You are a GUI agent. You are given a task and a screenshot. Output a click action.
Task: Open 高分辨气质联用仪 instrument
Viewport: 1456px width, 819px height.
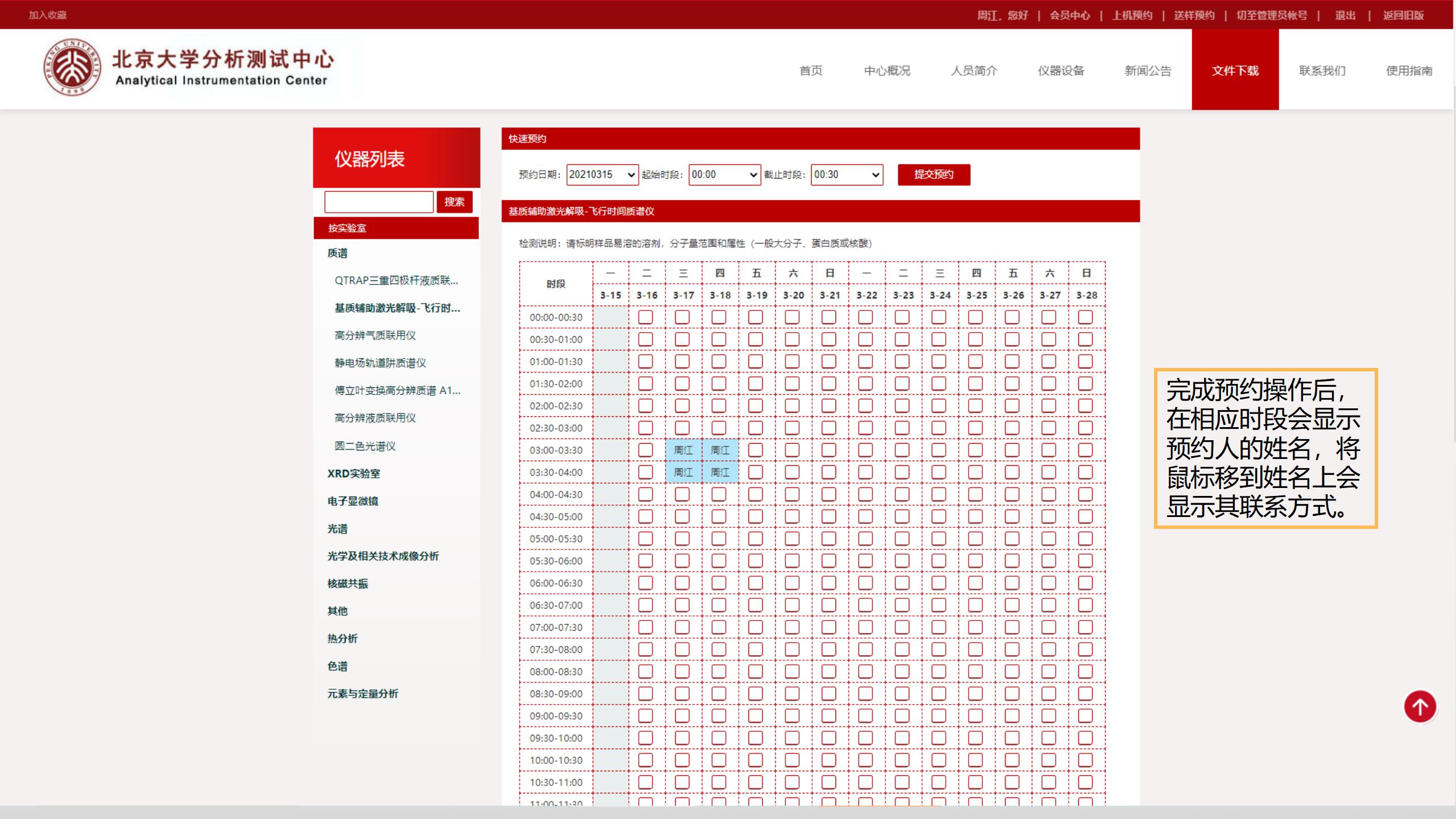click(375, 336)
